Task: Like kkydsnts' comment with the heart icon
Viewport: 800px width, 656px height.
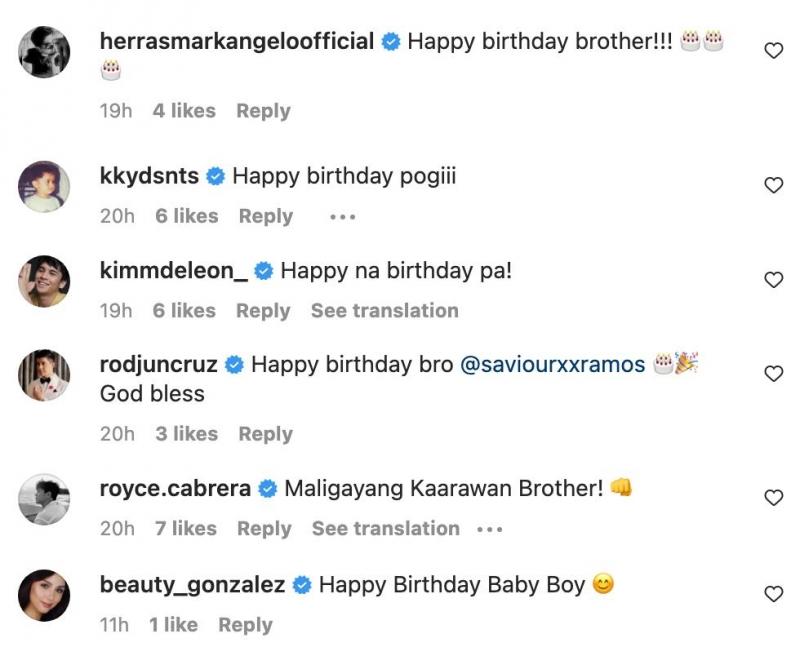Action: (x=773, y=185)
